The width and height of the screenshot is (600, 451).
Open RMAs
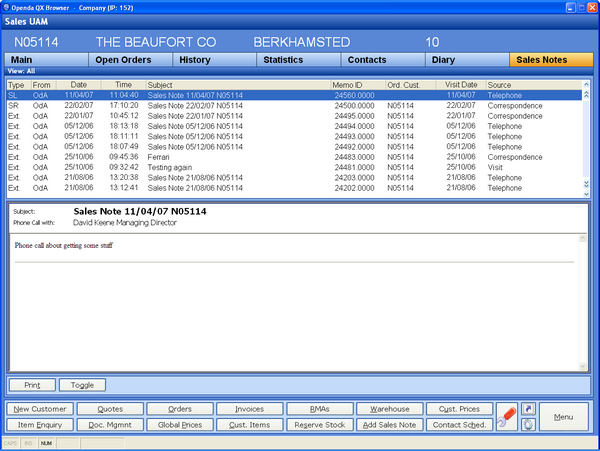[x=320, y=409]
